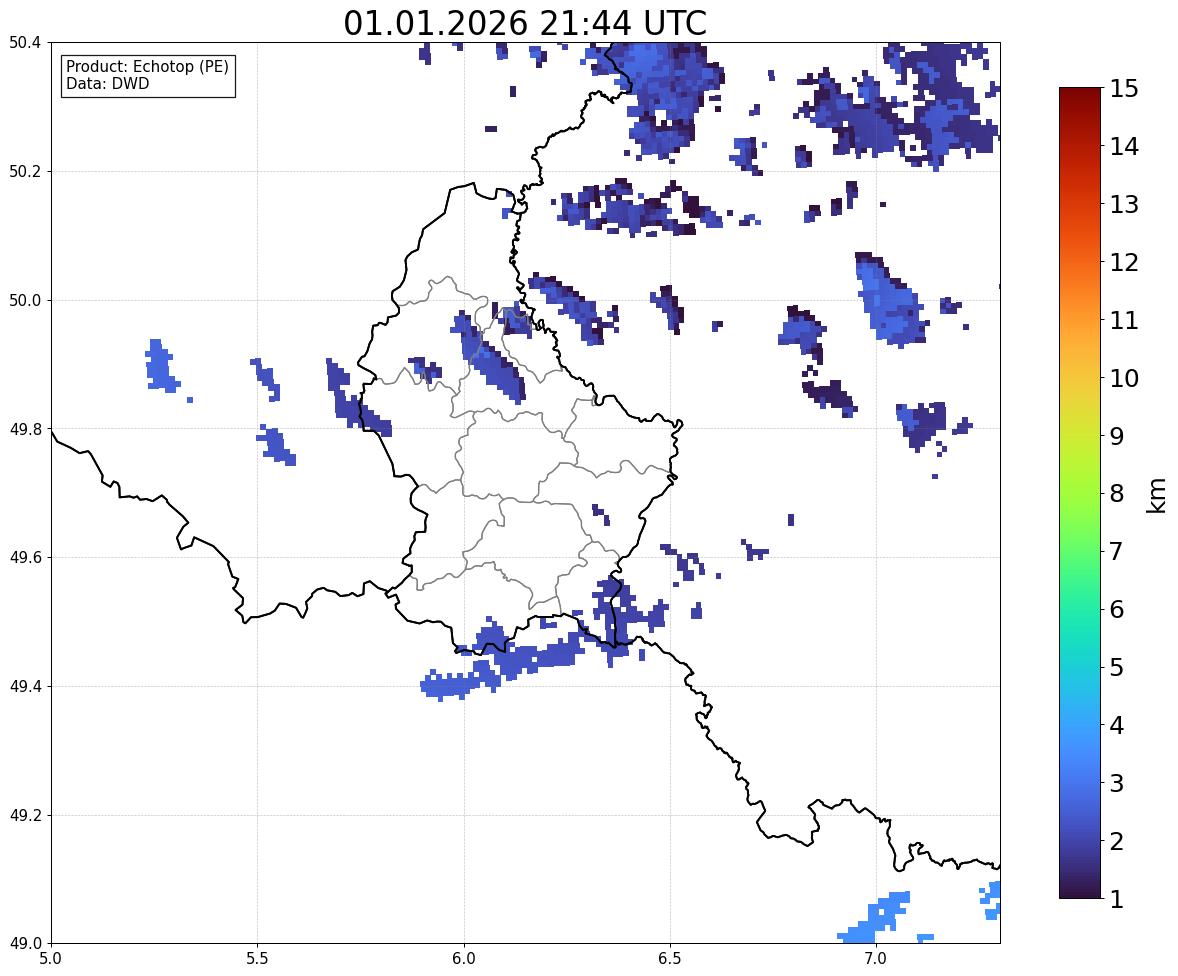Click the colorbar "km" unit label
This screenshot has width=1178, height=976.
coord(1156,495)
